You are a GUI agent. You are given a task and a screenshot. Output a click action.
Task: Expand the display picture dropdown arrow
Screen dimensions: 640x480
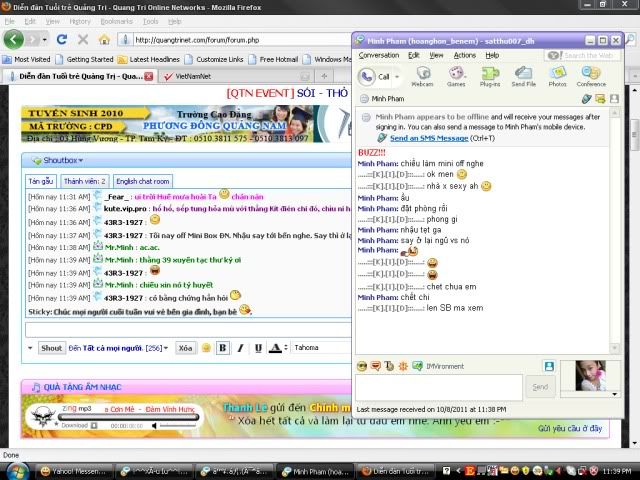[x=614, y=394]
